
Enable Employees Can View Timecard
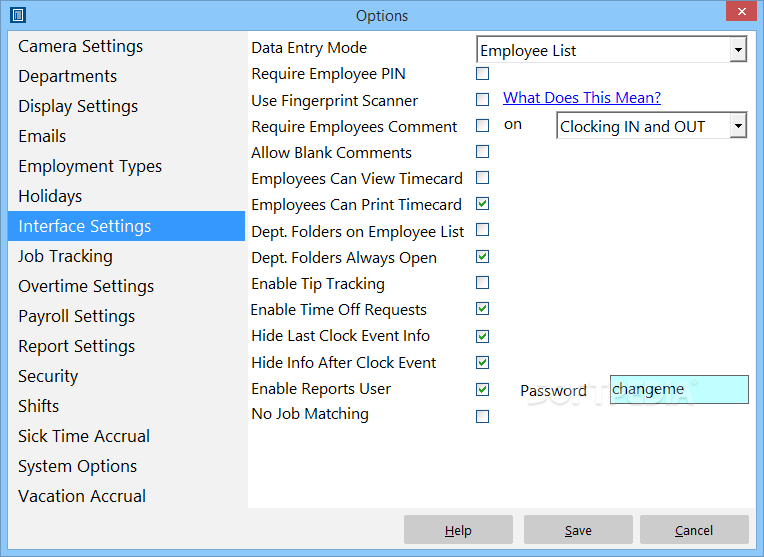coord(482,177)
